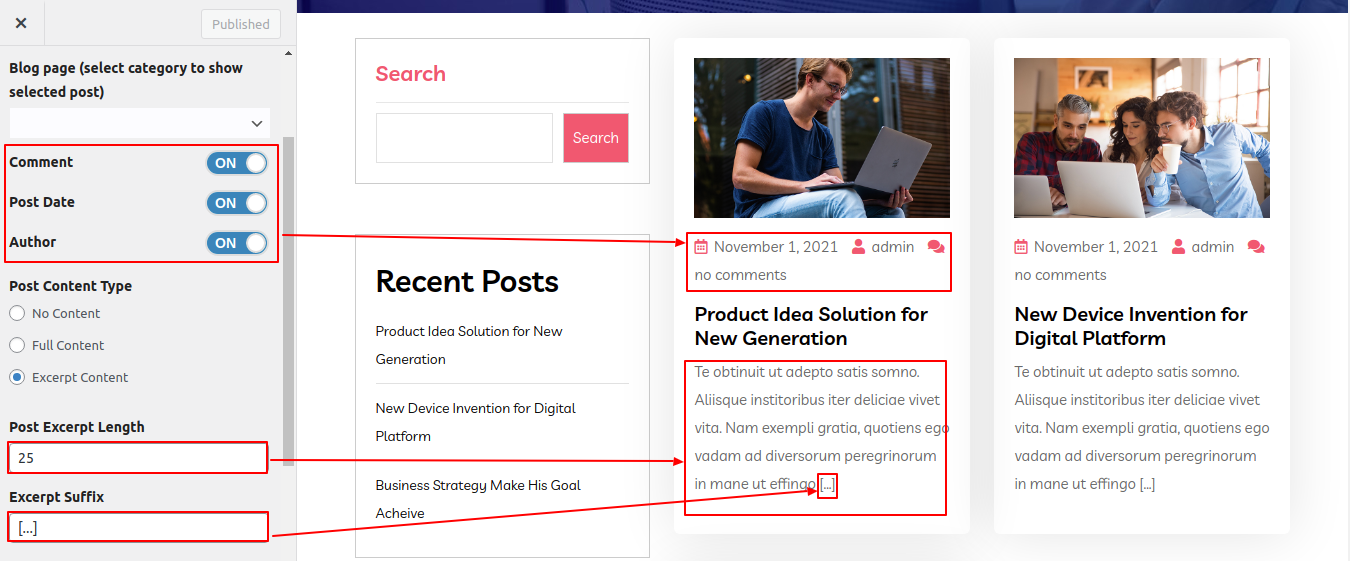Viewport: 1350px width, 561px height.
Task: Disable the Author toggle
Action: pyautogui.click(x=237, y=243)
